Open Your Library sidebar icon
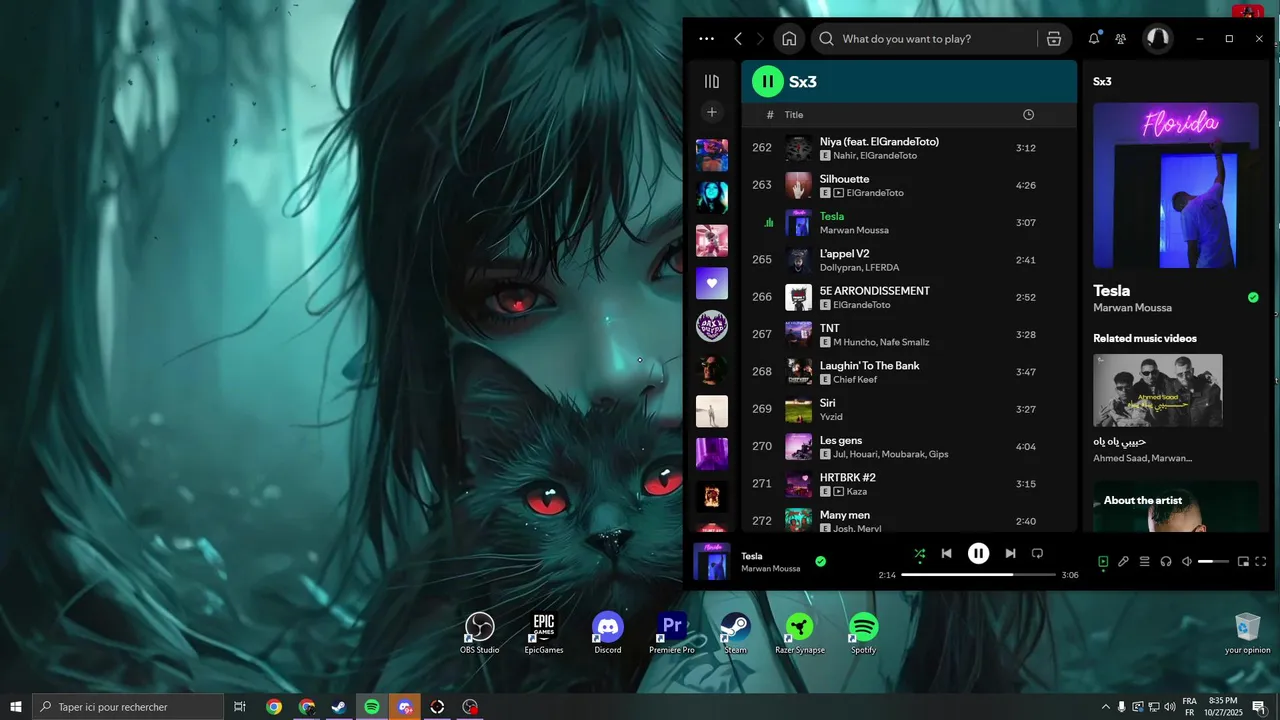This screenshot has height=720, width=1280. tap(712, 81)
